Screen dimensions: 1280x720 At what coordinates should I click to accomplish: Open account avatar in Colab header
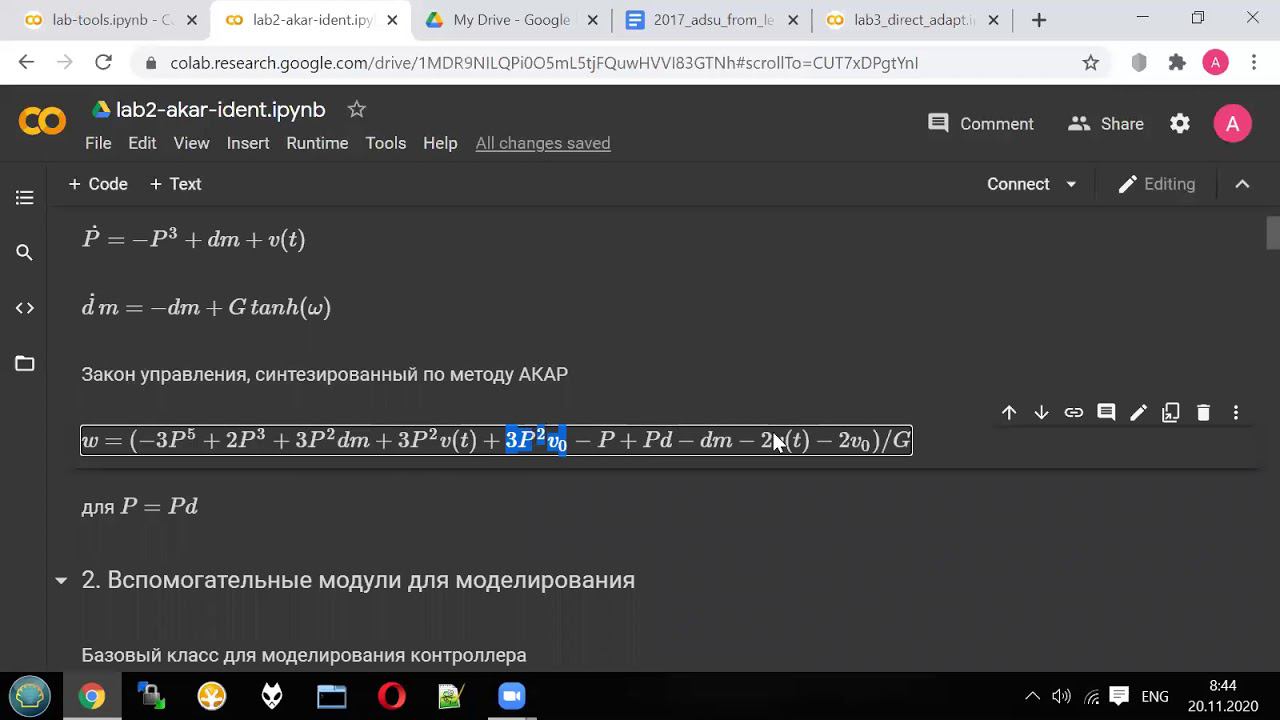[1232, 123]
